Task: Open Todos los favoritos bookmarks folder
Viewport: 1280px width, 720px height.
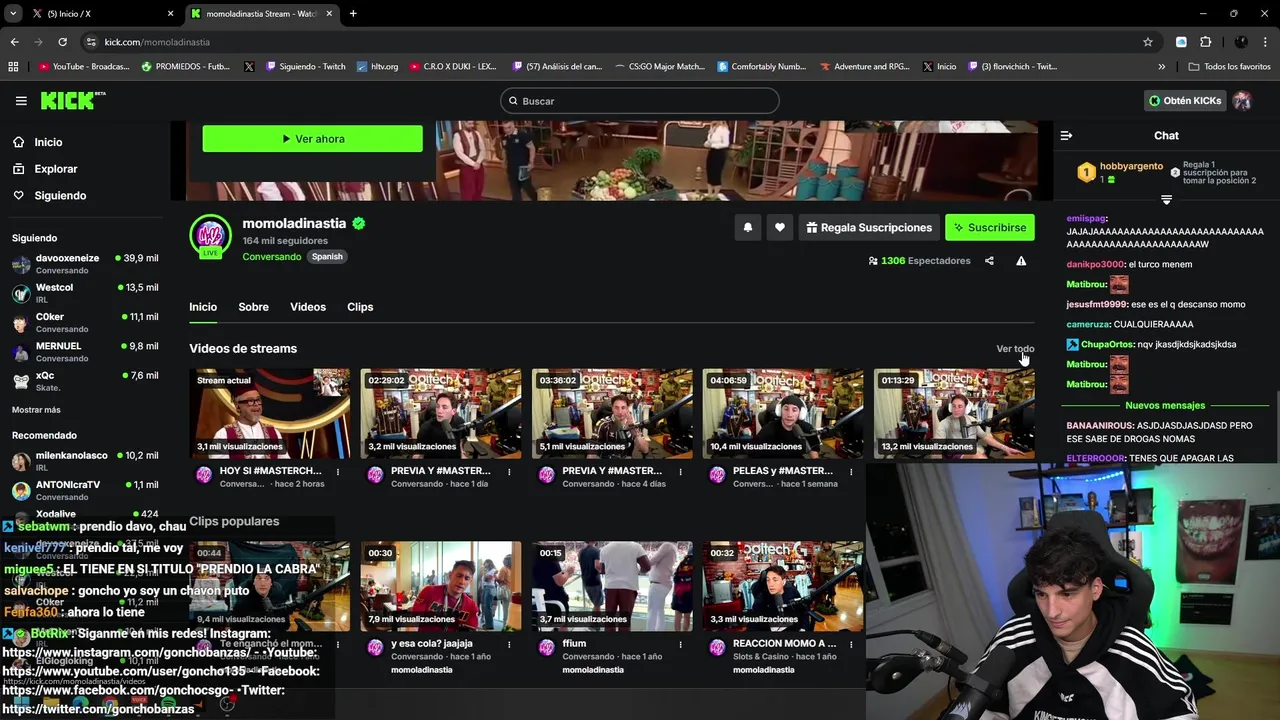Action: coord(1230,67)
